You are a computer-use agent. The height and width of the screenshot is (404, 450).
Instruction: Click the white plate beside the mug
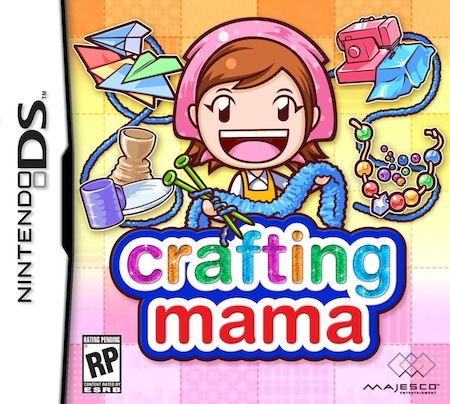click(147, 197)
